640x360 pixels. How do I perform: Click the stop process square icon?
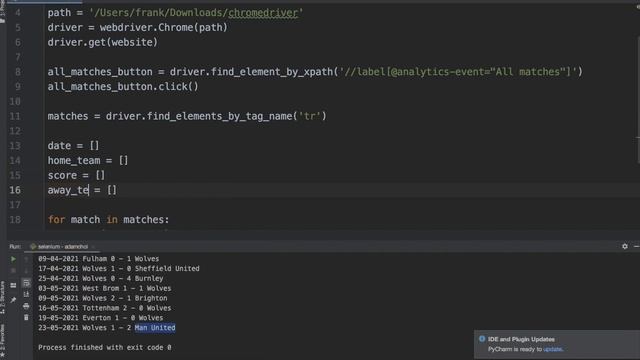(x=13, y=270)
